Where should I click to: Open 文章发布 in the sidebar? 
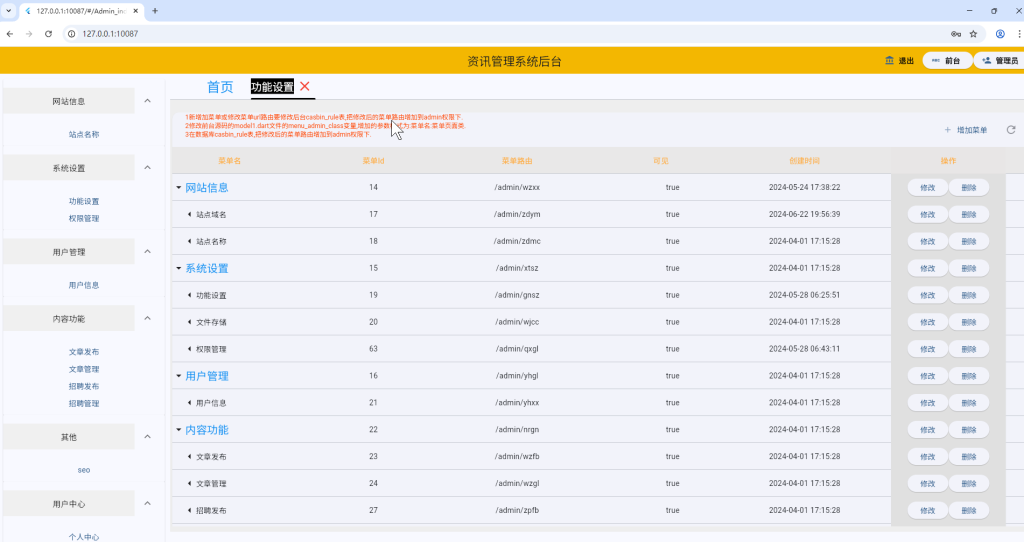pyautogui.click(x=84, y=352)
